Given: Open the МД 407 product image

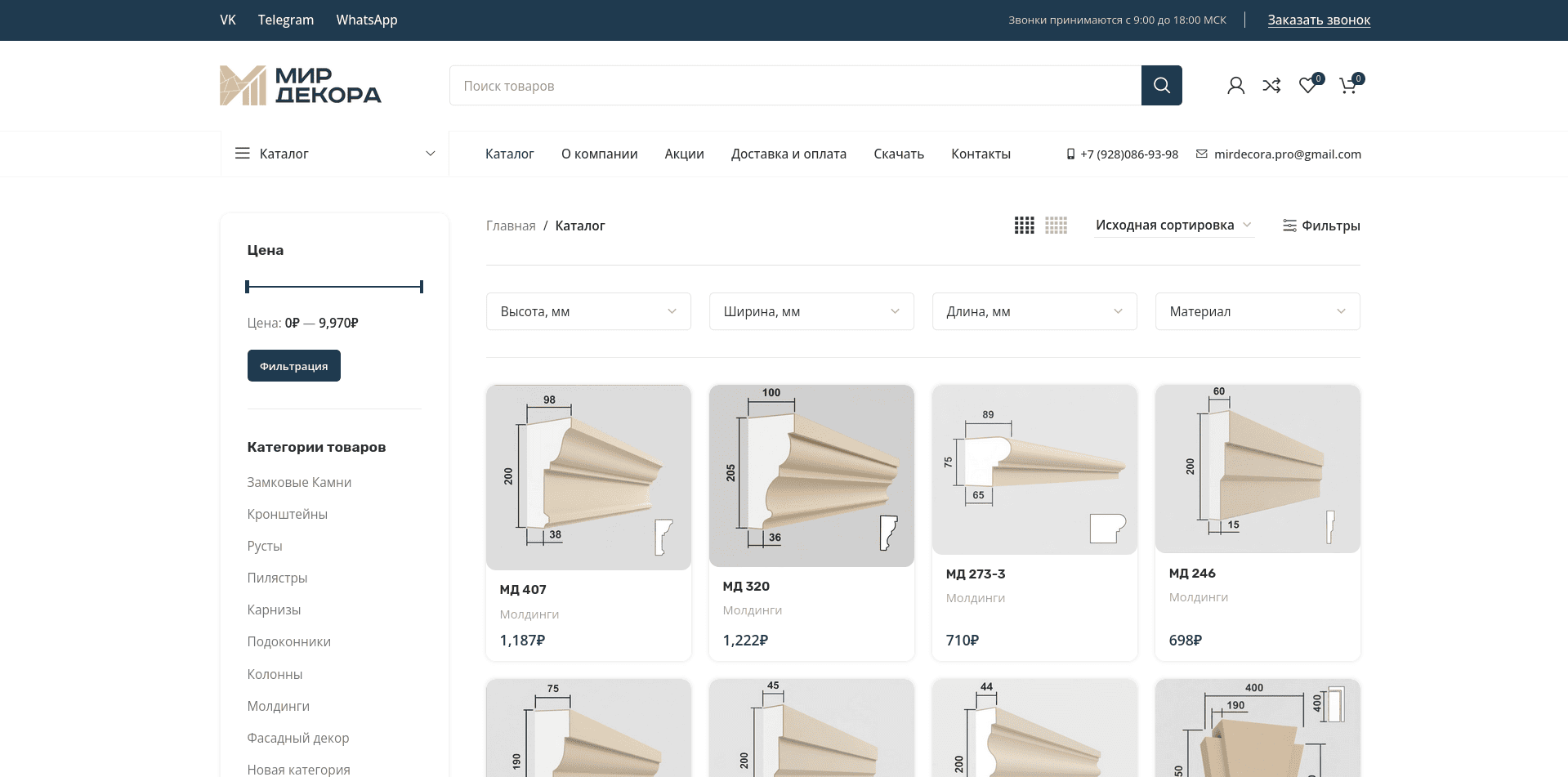Looking at the screenshot, I should coord(588,477).
